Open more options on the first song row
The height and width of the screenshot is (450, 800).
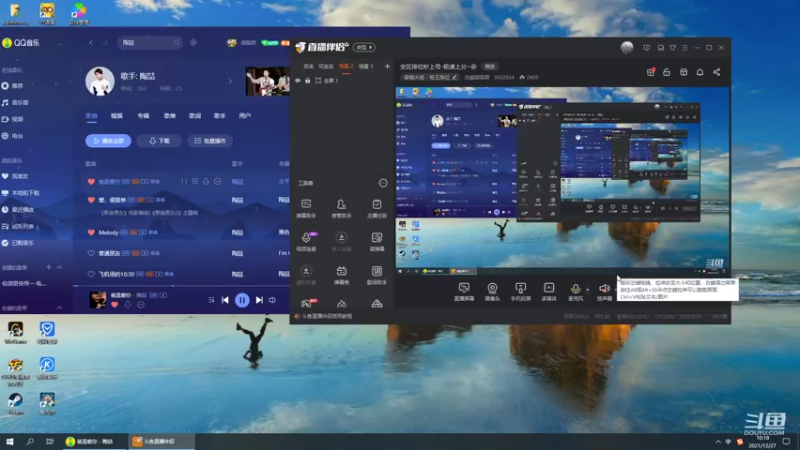217,182
